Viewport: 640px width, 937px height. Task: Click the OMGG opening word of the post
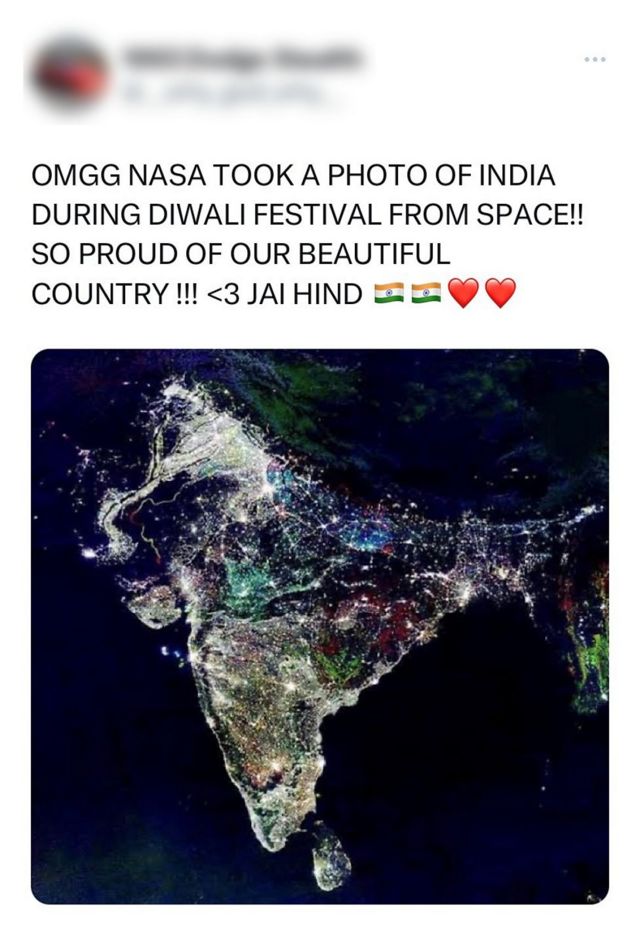(x=73, y=177)
